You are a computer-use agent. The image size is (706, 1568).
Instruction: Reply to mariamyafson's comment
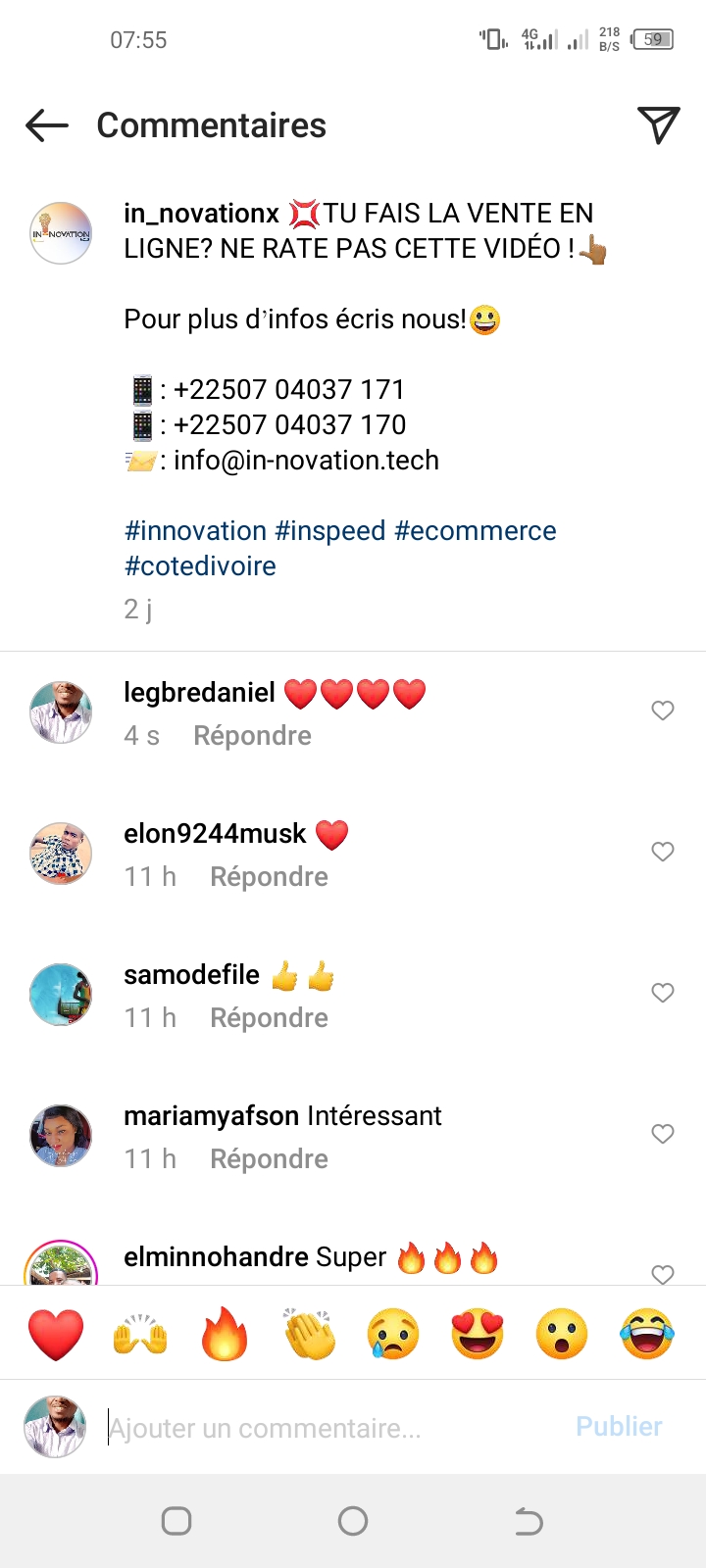click(x=269, y=1159)
